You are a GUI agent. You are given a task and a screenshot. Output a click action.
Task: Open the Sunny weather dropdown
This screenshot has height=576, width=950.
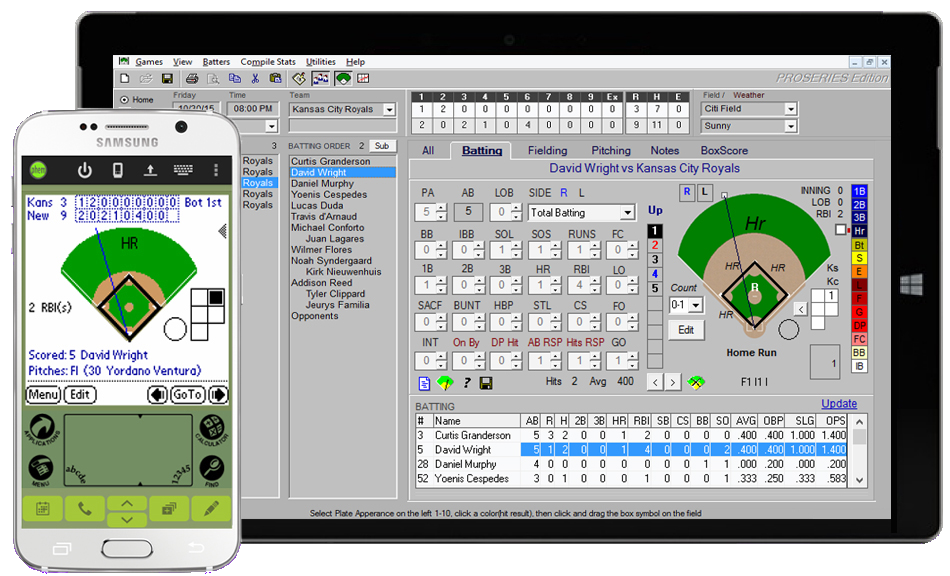click(791, 126)
